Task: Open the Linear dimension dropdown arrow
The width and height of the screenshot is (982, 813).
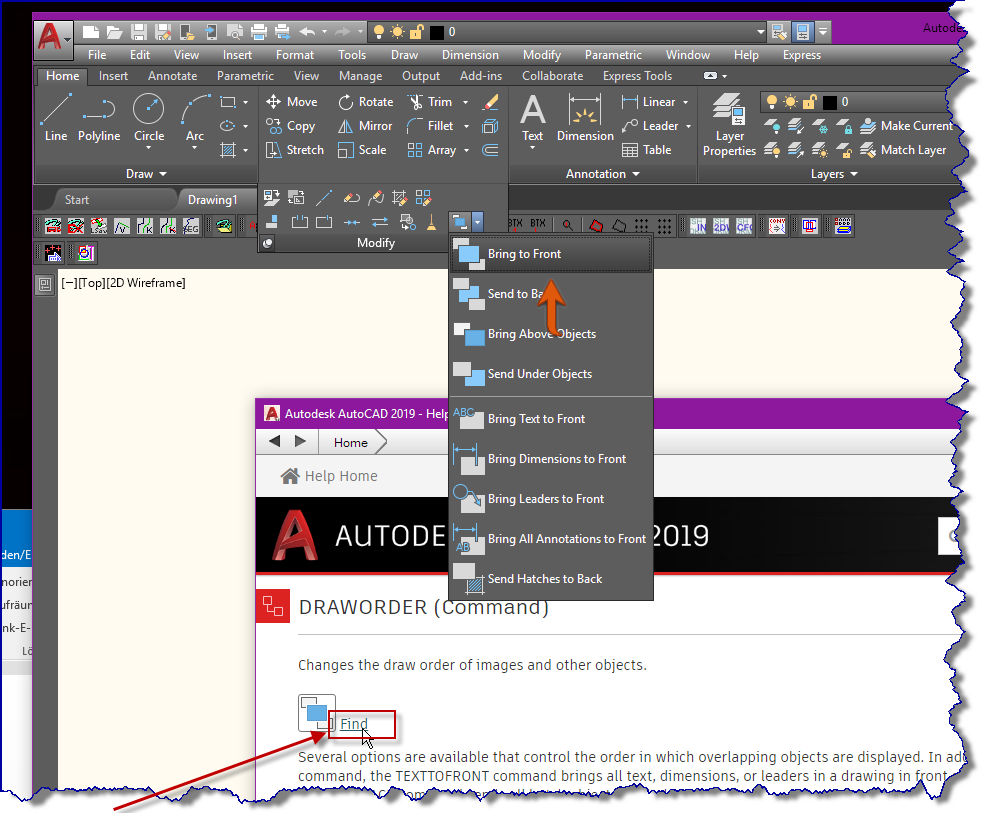Action: click(x=686, y=102)
